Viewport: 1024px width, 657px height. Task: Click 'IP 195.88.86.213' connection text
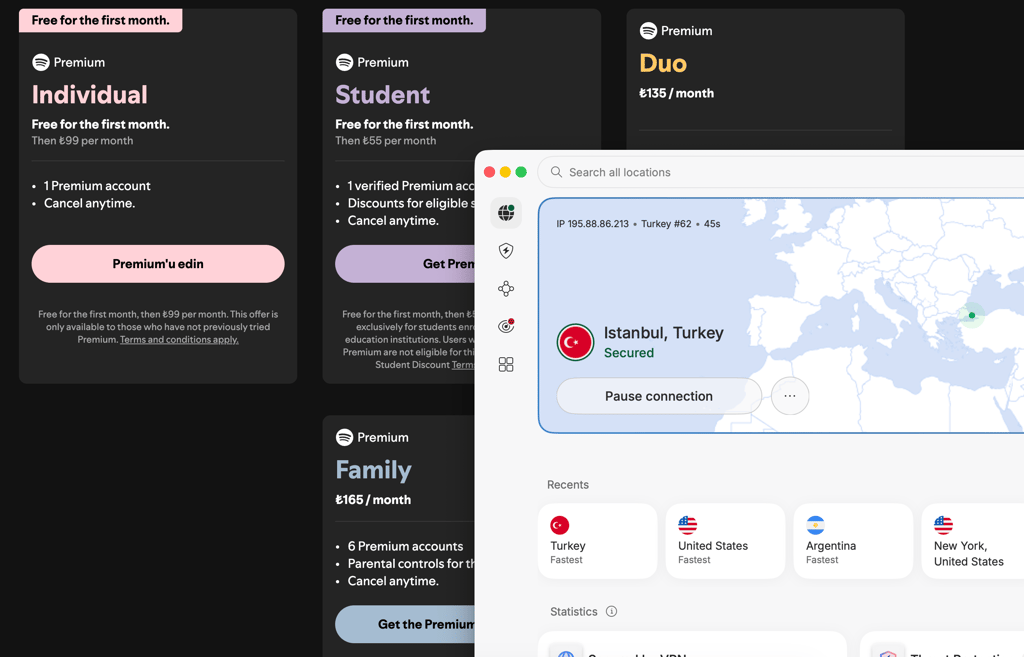(592, 224)
